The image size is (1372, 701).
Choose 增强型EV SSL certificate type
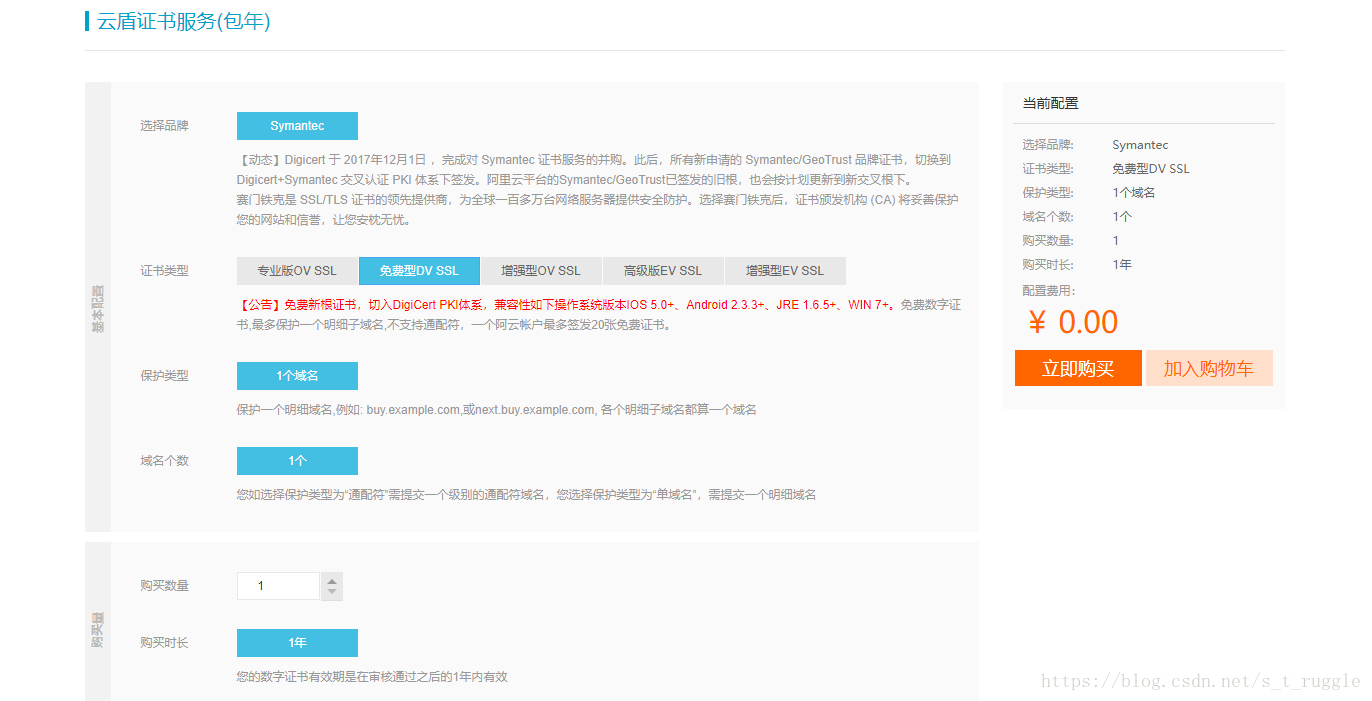pos(785,271)
